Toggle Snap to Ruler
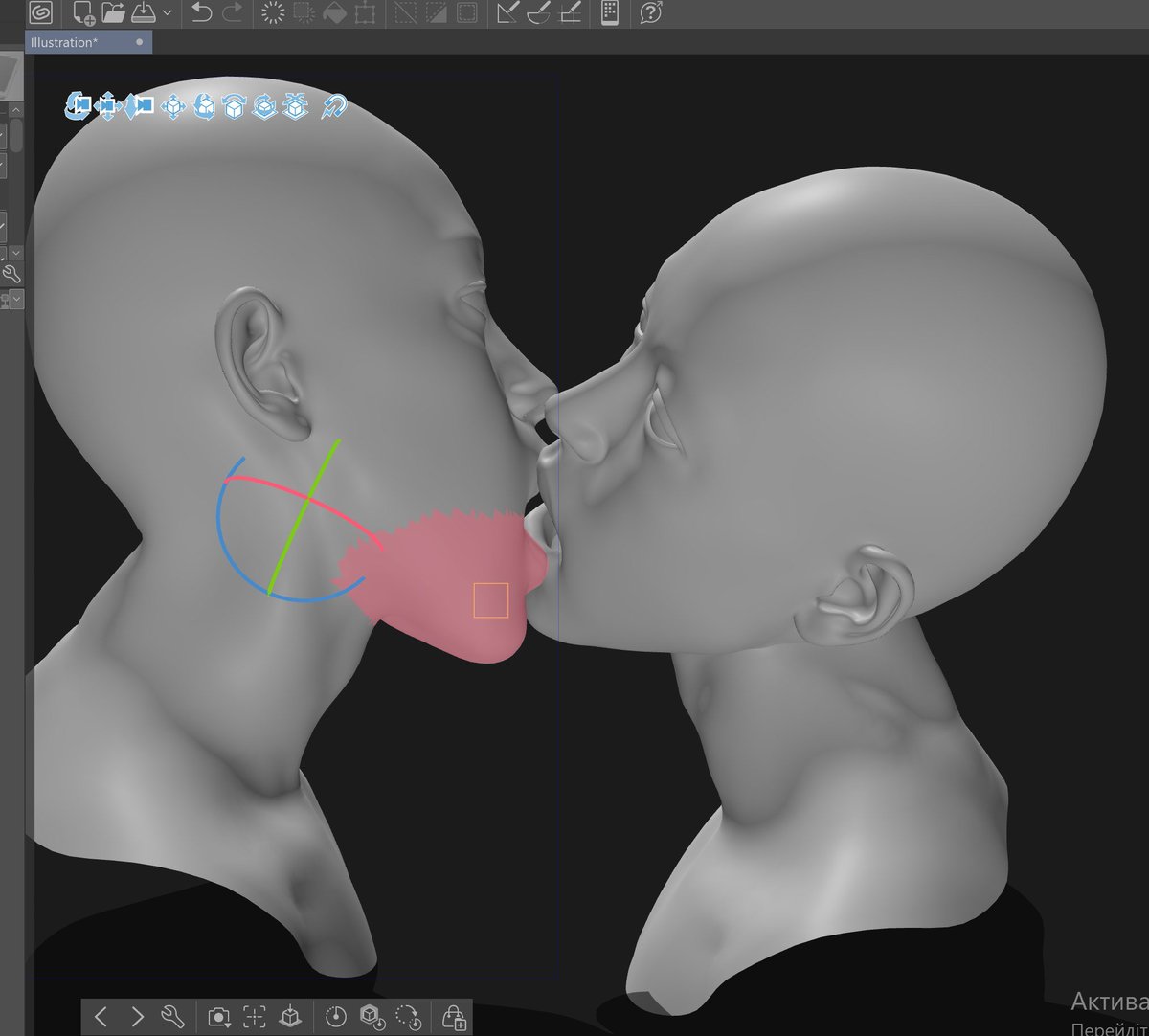This screenshot has width=1149, height=1036. pos(508,12)
